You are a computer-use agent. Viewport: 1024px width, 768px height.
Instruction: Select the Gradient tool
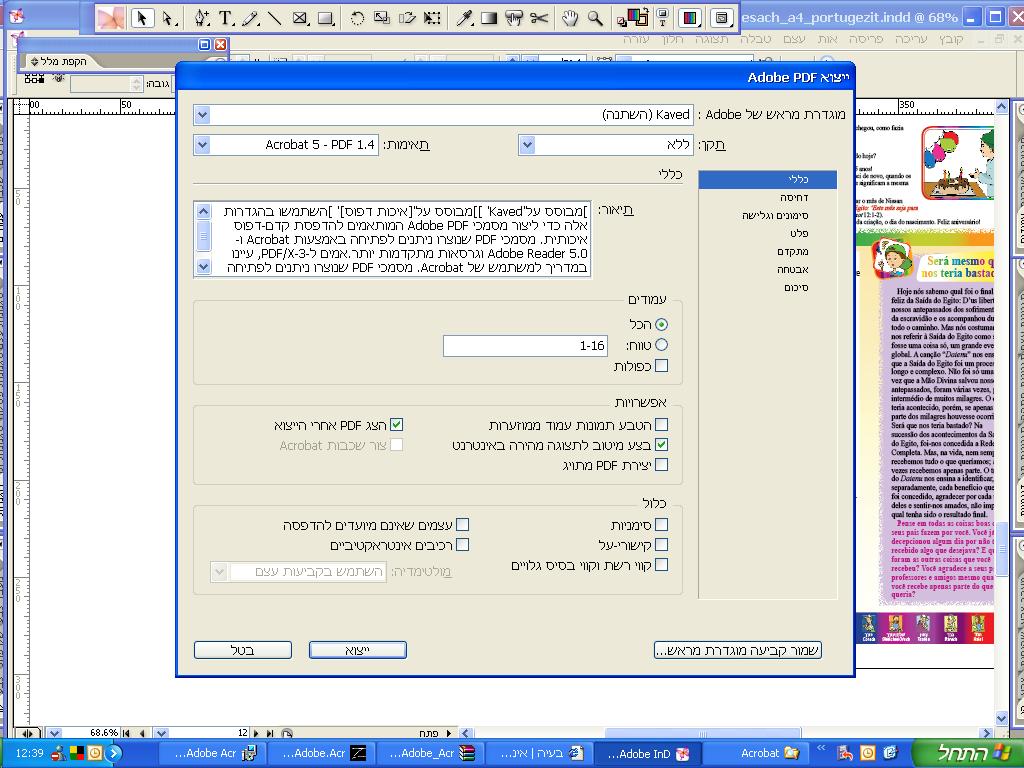(488, 18)
